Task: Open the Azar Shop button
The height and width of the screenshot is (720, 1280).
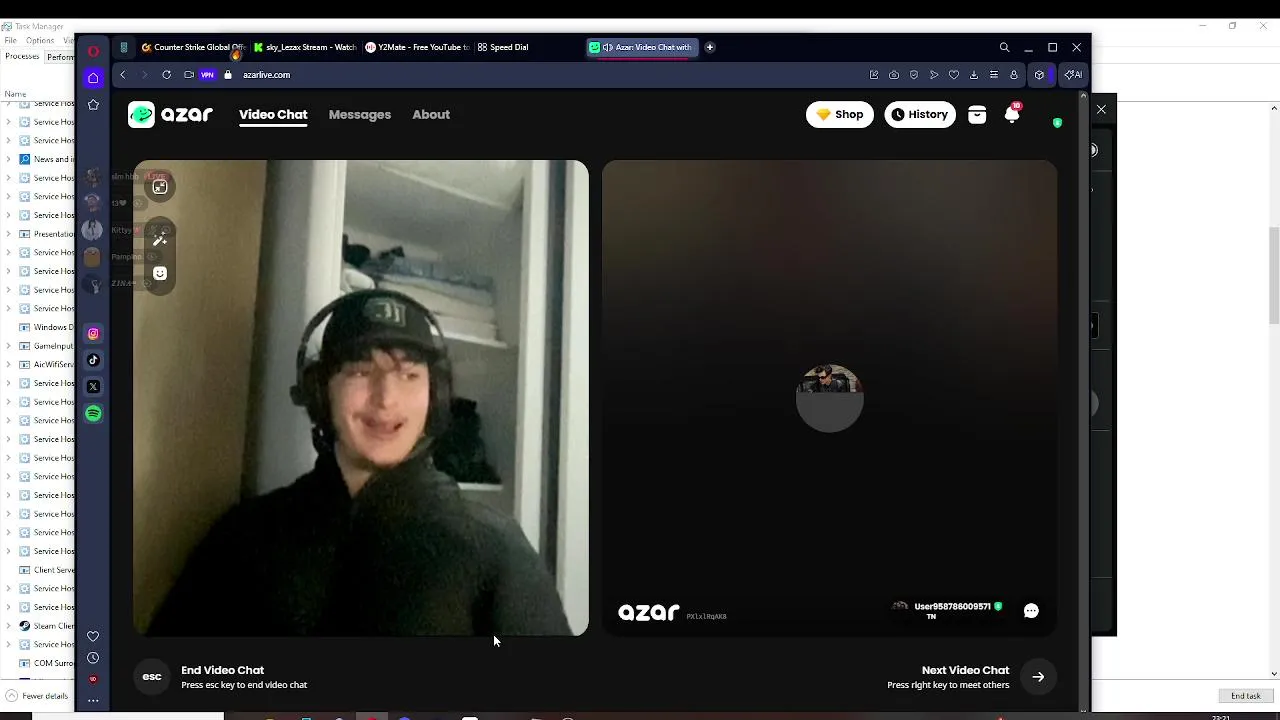Action: 840,114
